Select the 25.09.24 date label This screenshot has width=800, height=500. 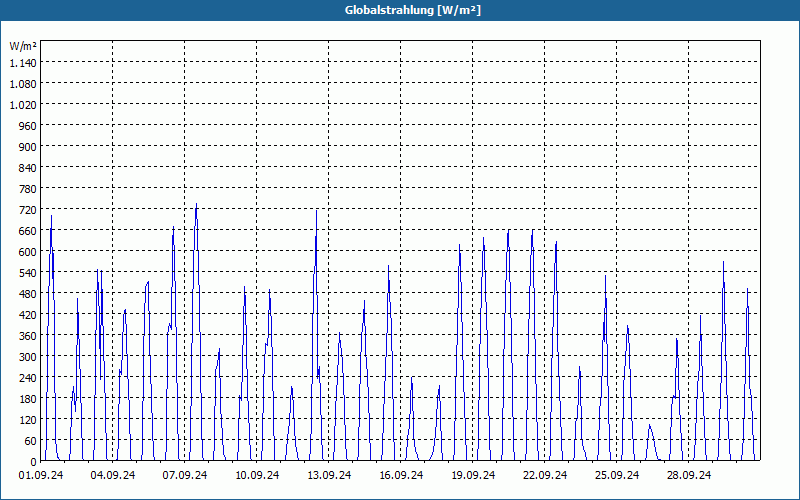pyautogui.click(x=616, y=475)
